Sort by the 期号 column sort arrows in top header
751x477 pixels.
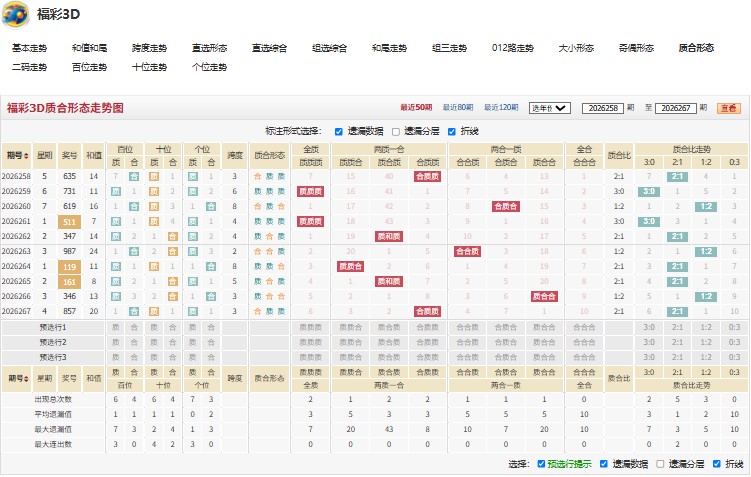(26, 156)
